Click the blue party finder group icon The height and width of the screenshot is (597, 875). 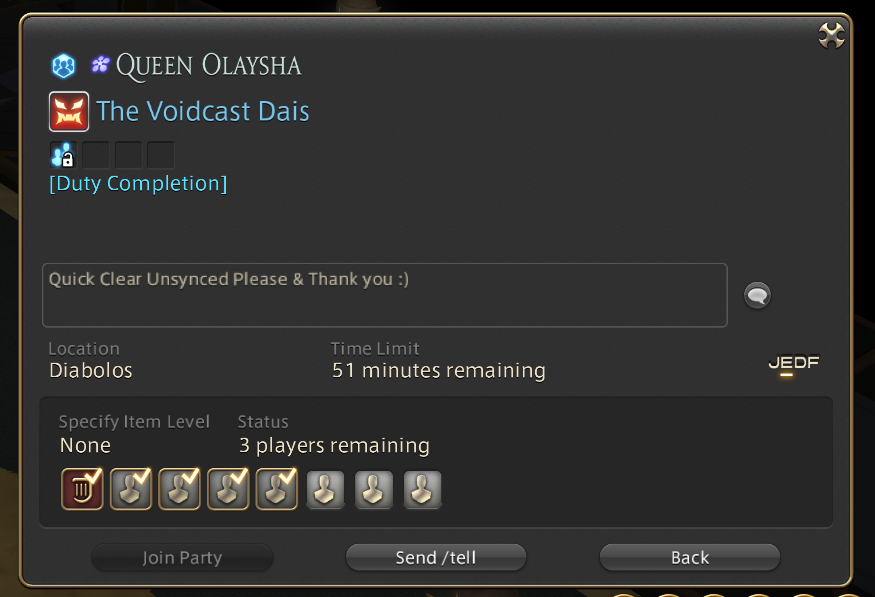[64, 66]
